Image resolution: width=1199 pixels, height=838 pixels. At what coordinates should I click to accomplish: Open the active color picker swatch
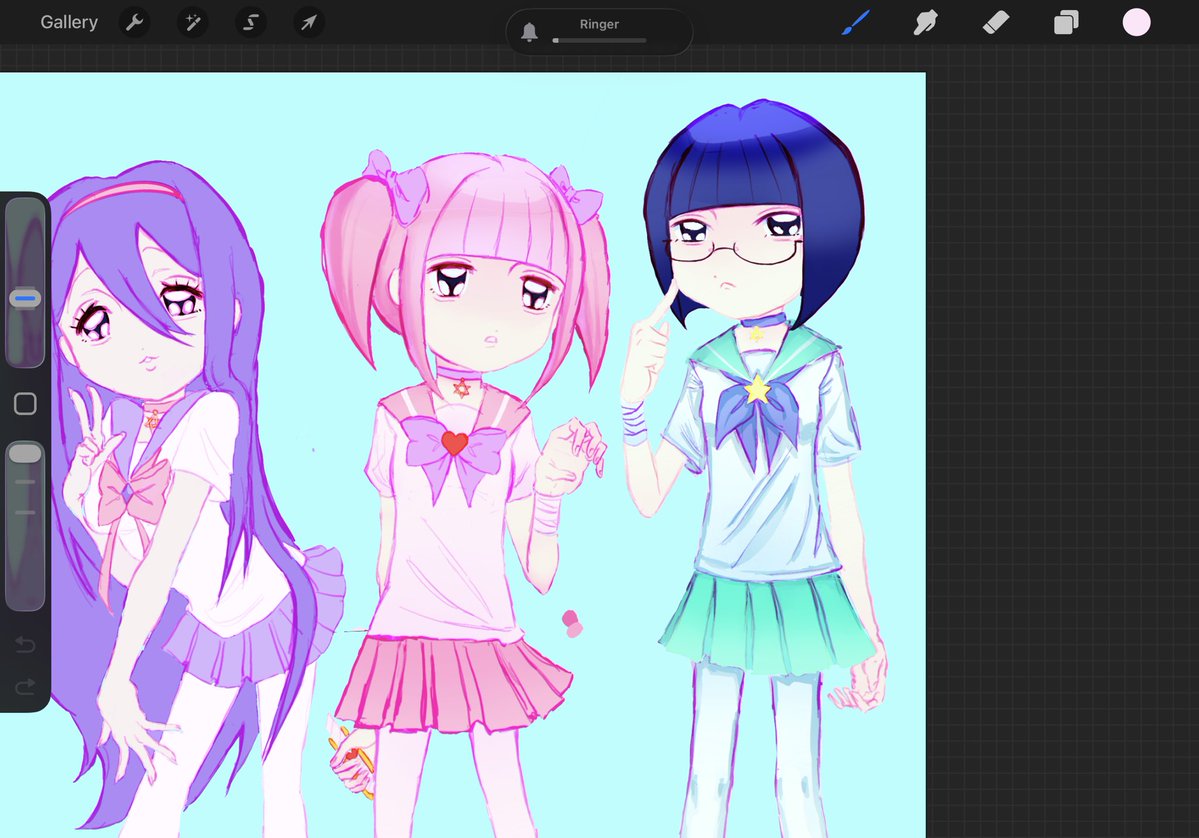coord(1136,22)
